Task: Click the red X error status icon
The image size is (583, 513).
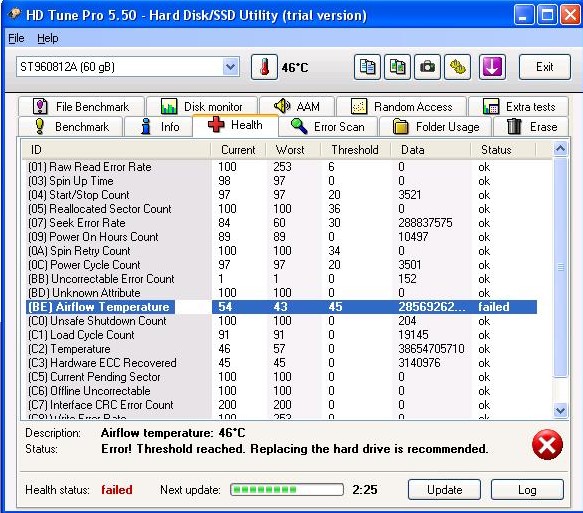Action: [x=547, y=444]
